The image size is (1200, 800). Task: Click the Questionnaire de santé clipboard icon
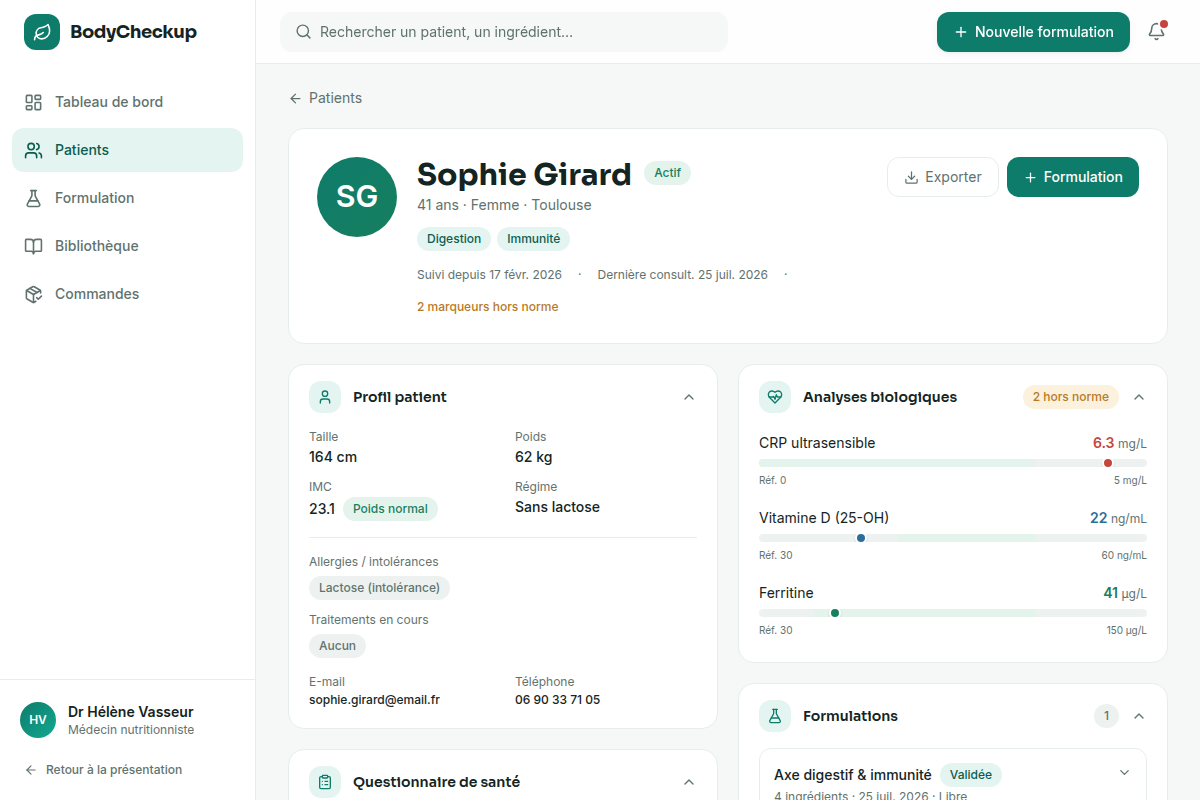click(x=325, y=782)
